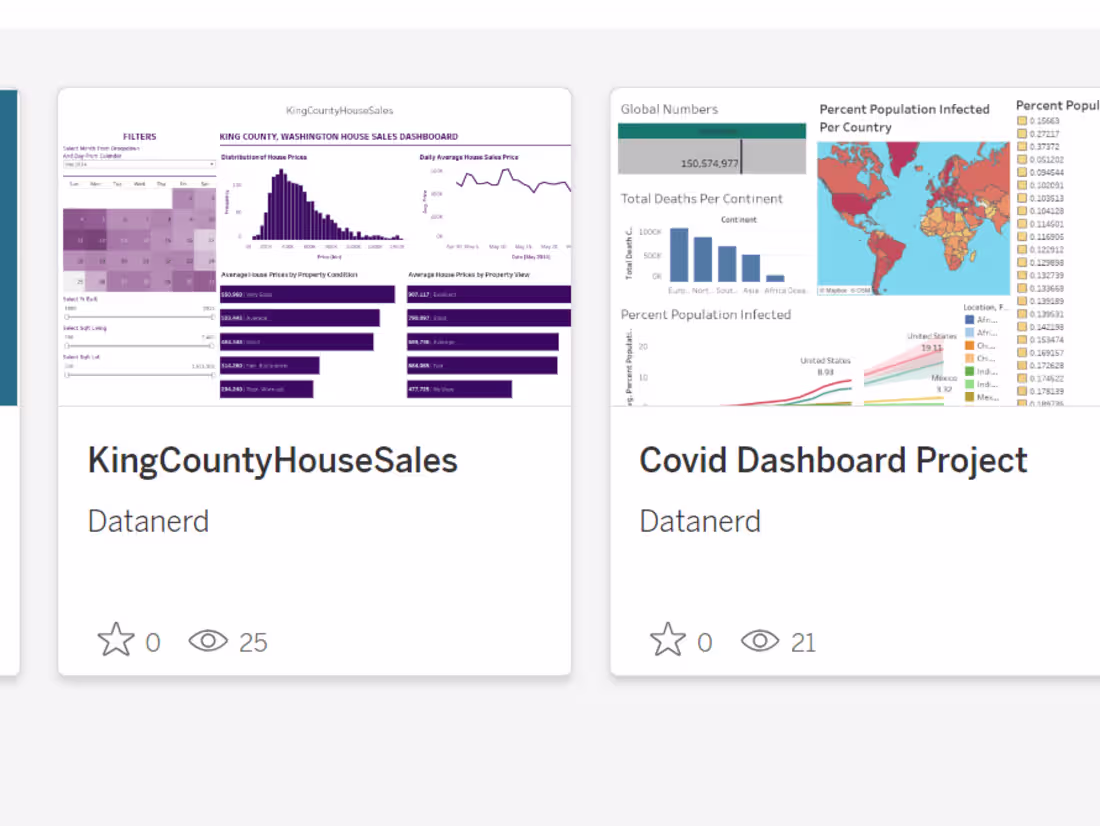Toggle the favorite star on Covid Dashboard Project
This screenshot has width=1100, height=826.
(667, 639)
